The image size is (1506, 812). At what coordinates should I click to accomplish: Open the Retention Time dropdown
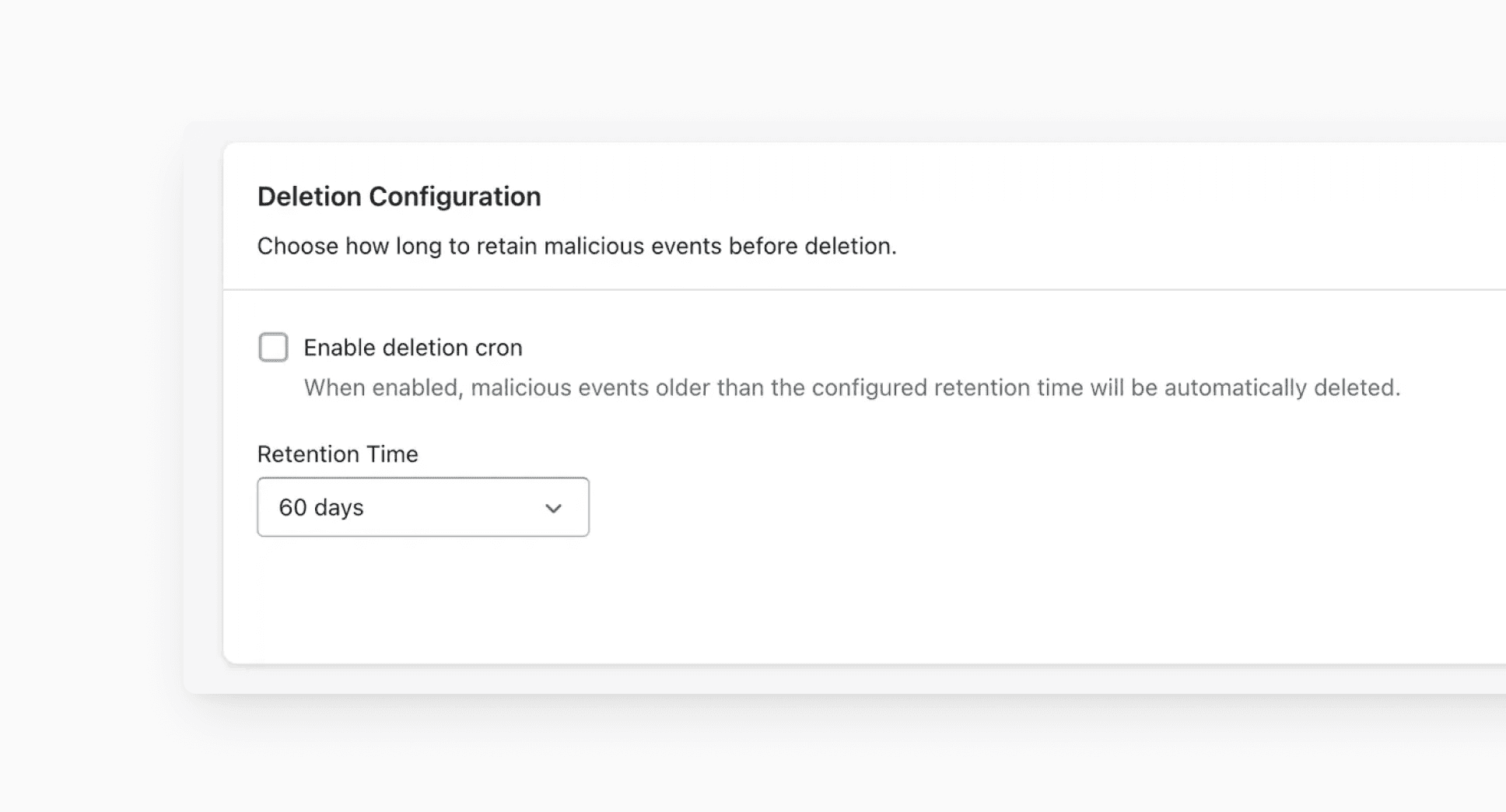[x=422, y=507]
